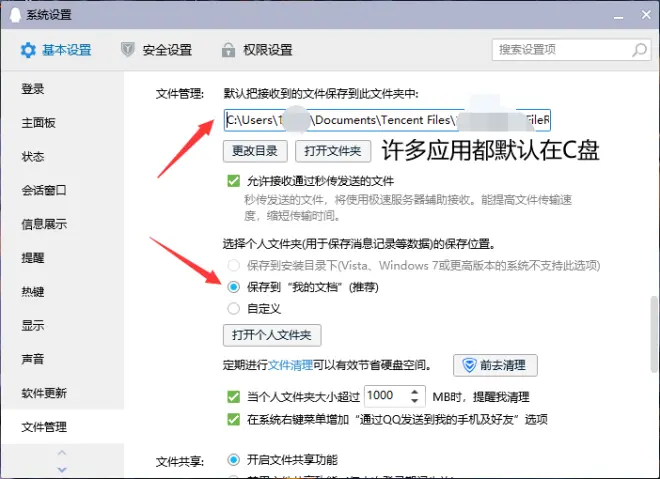The height and width of the screenshot is (479, 660).
Task: Select 开启文件共享功能 radio option
Action: [234, 460]
